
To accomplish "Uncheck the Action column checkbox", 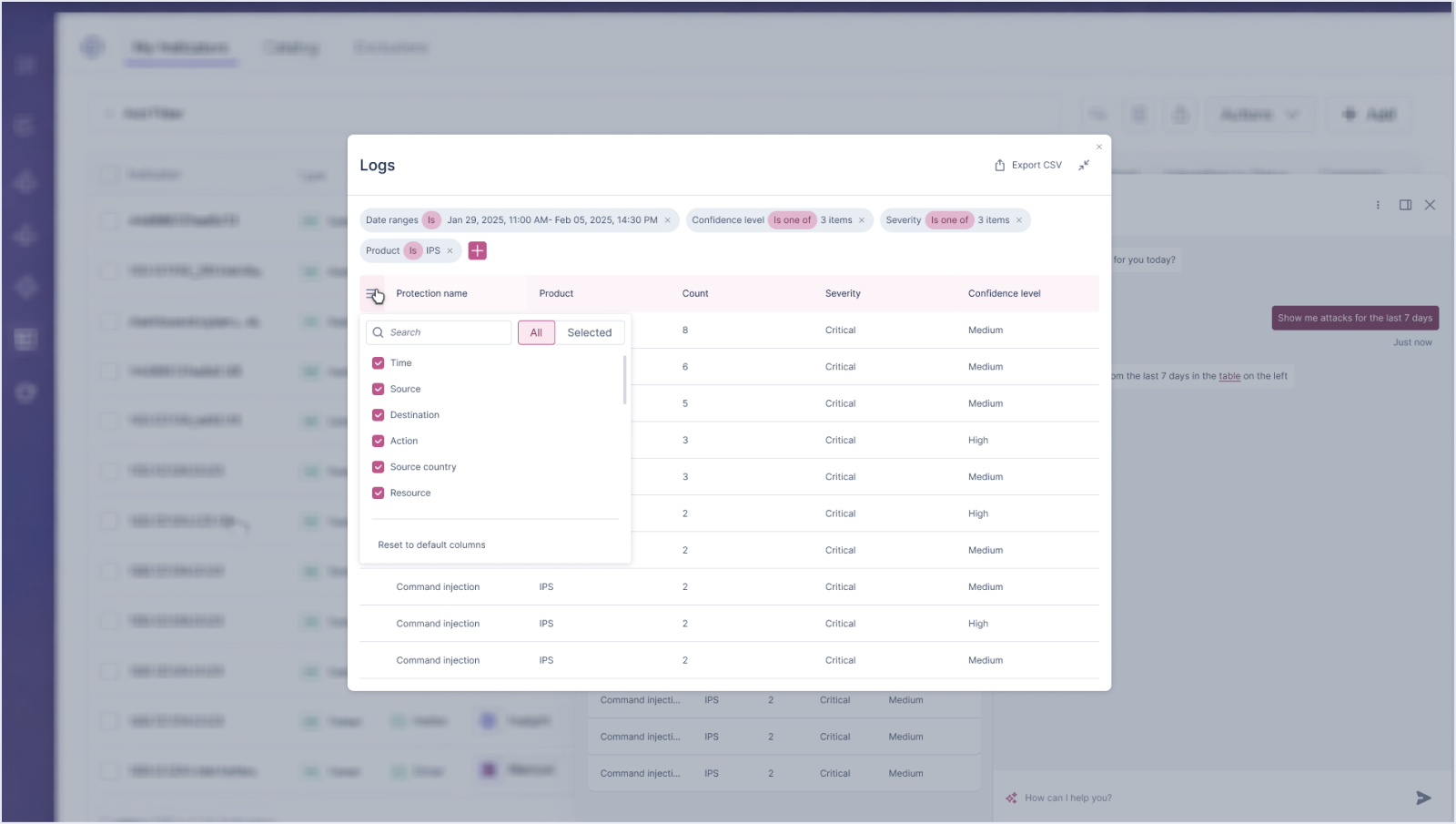I will pyautogui.click(x=378, y=441).
